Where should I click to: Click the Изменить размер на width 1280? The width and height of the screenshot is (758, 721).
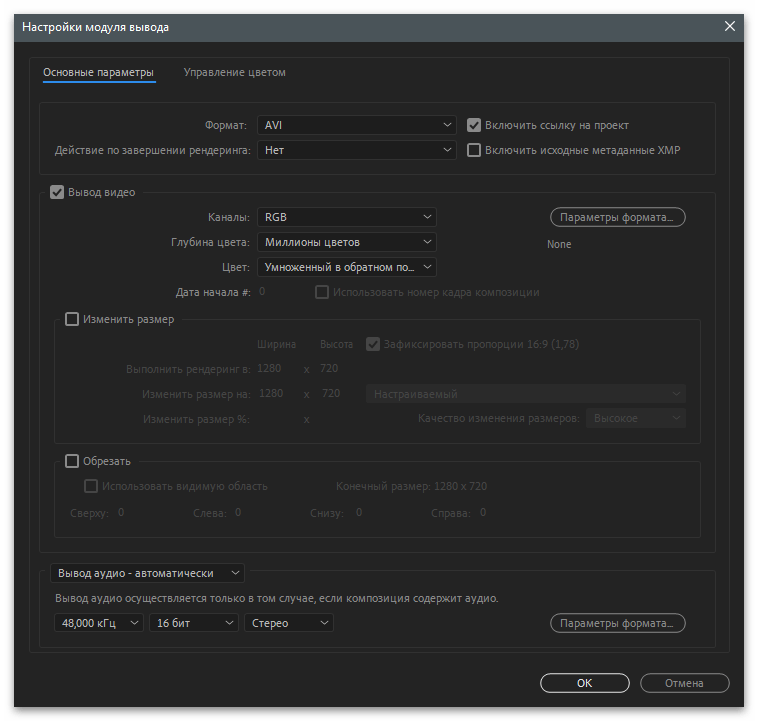[x=271, y=394]
